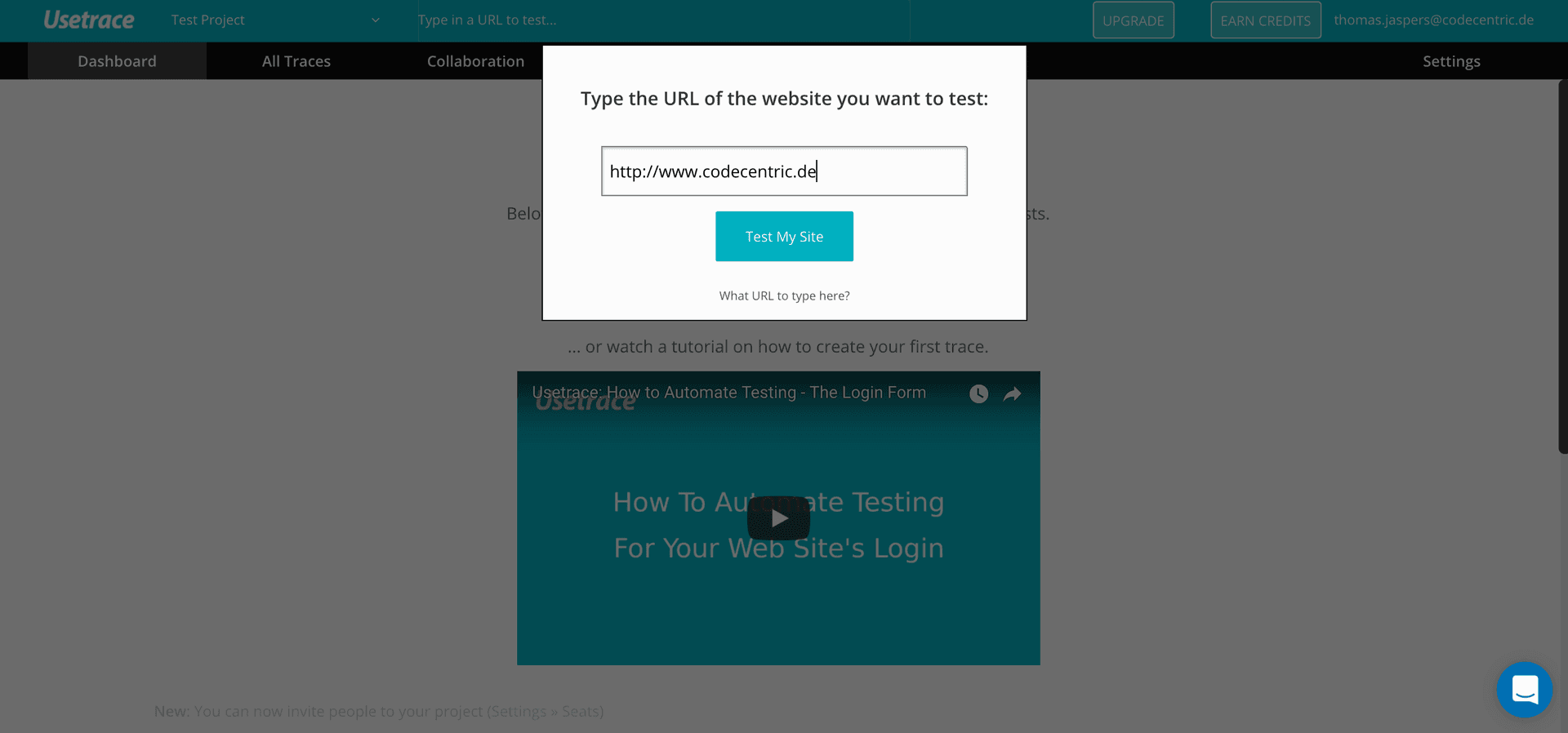Click the video share arrow icon
The width and height of the screenshot is (1568, 733).
point(1013,394)
